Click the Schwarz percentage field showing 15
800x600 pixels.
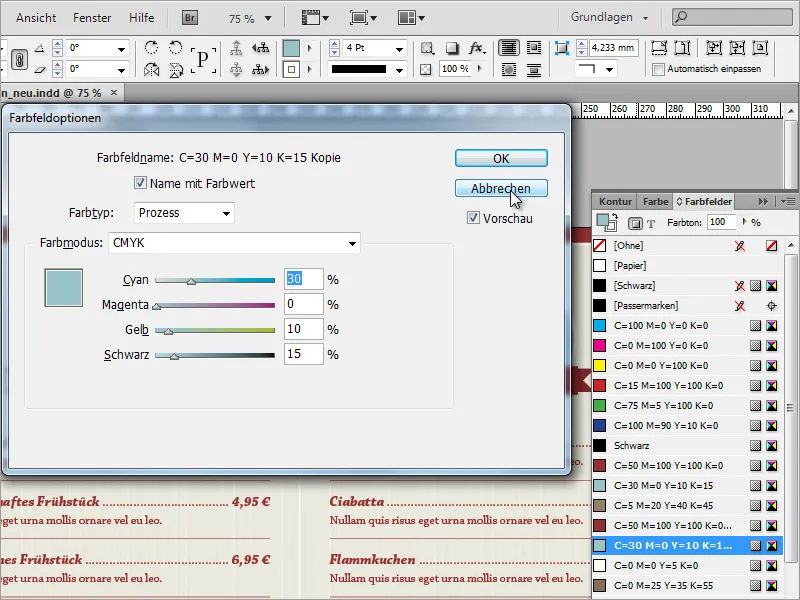pyautogui.click(x=304, y=354)
